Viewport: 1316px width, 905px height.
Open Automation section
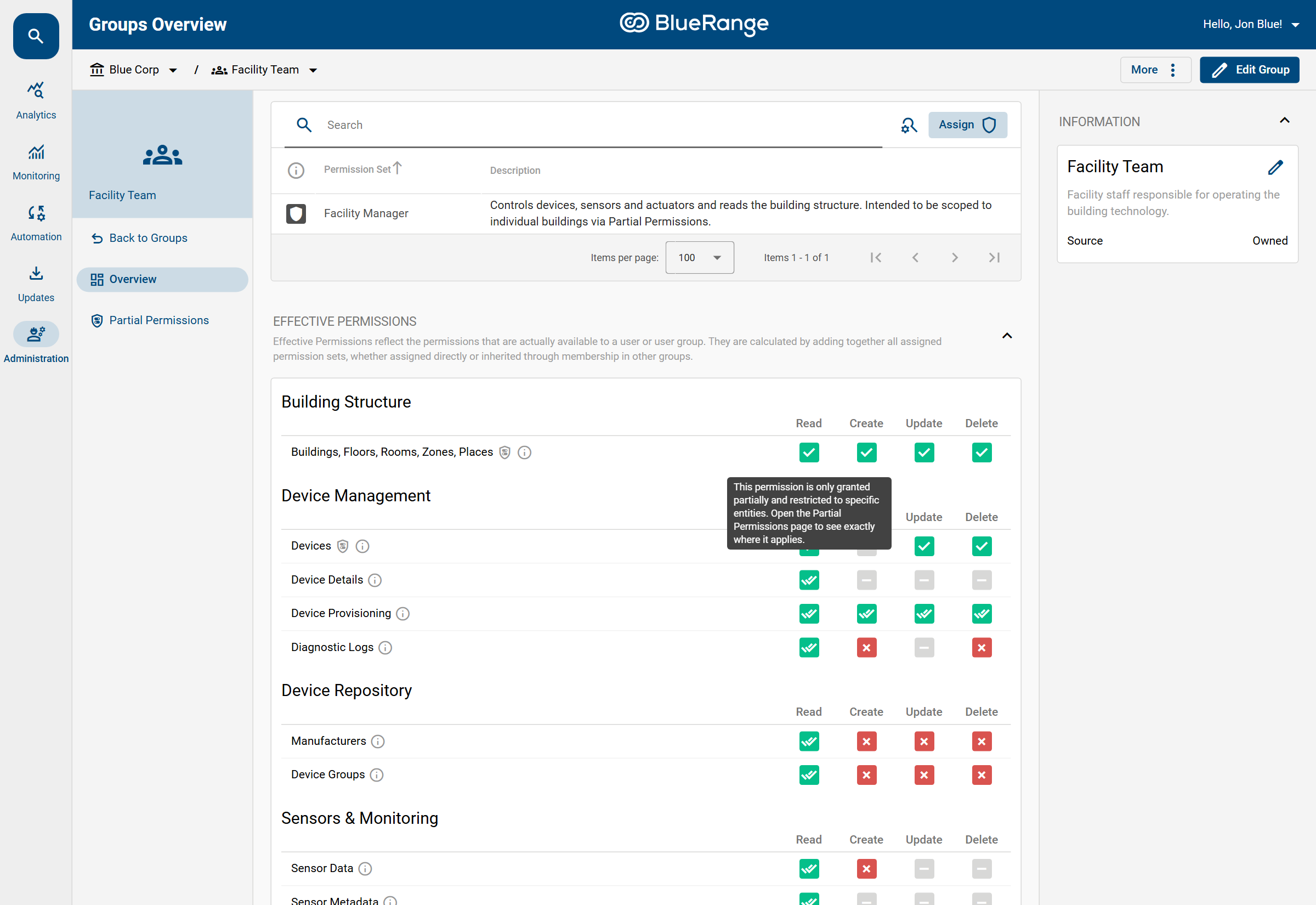(x=36, y=223)
